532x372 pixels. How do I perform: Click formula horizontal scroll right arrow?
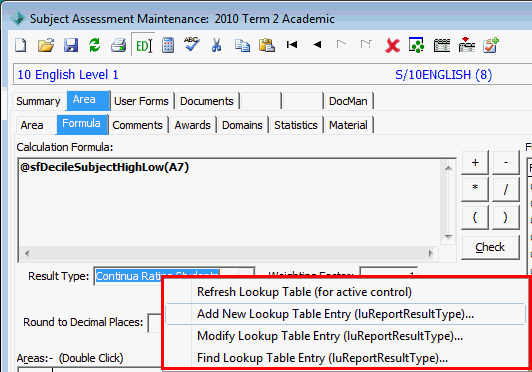(431, 253)
